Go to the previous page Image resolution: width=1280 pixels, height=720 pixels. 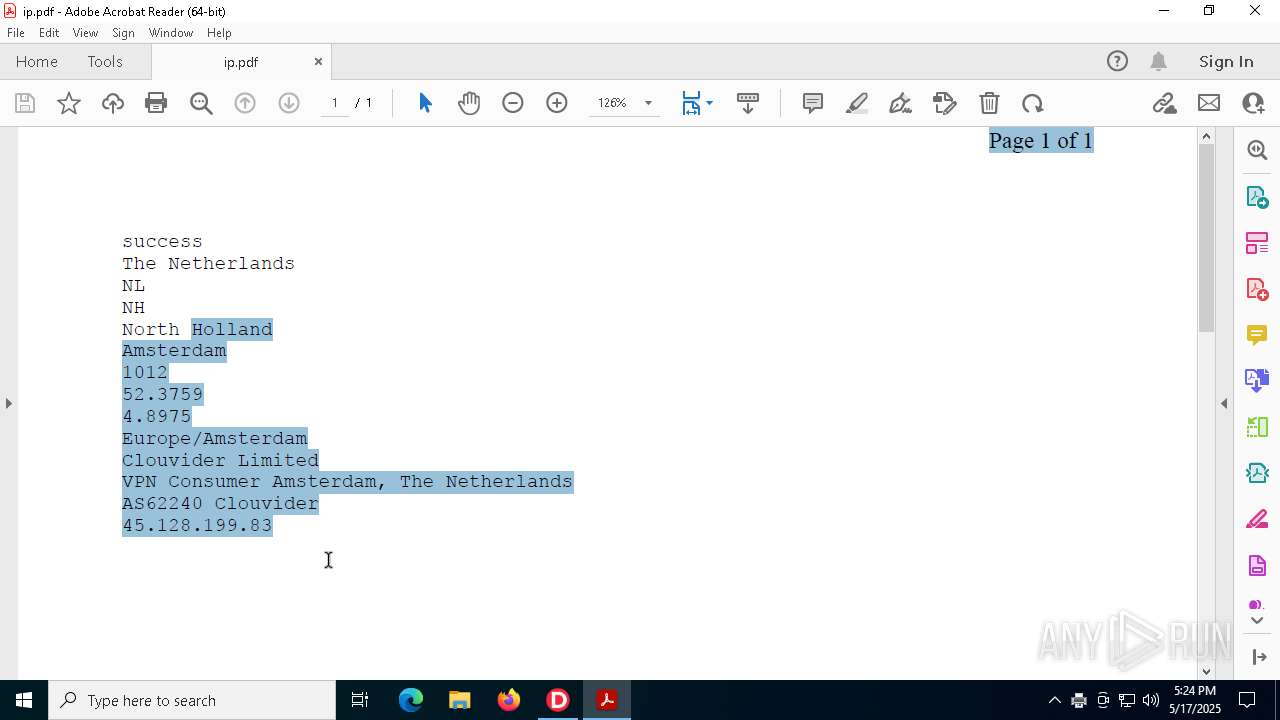pyautogui.click(x=245, y=103)
